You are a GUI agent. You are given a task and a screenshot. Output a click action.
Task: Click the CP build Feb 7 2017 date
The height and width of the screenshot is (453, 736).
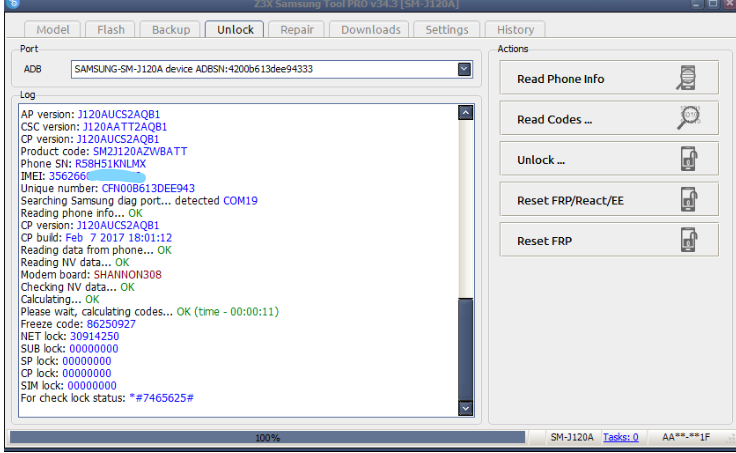(119, 238)
